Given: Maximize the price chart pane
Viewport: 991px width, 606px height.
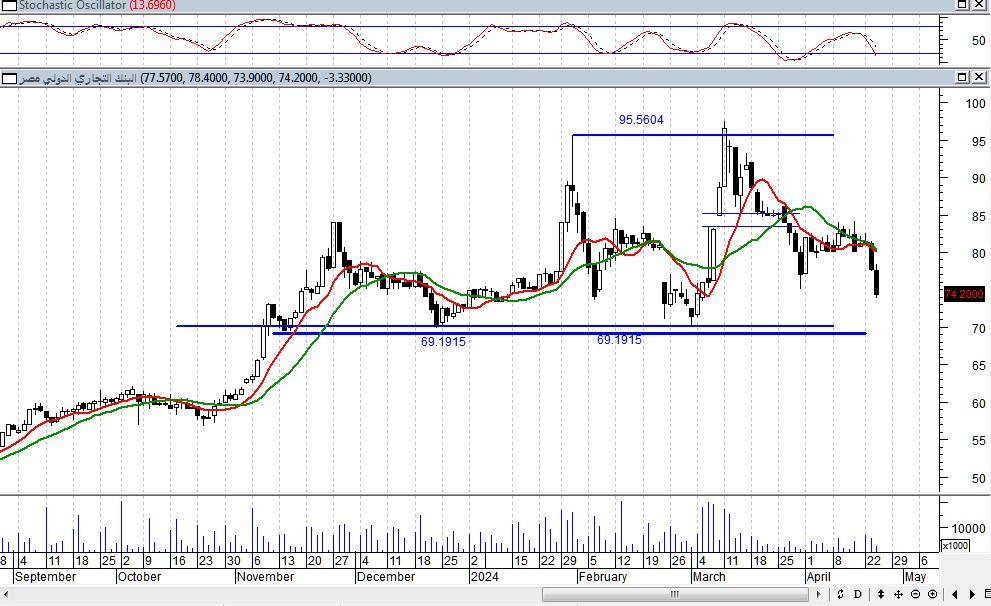Looking at the screenshot, I should click(x=961, y=77).
